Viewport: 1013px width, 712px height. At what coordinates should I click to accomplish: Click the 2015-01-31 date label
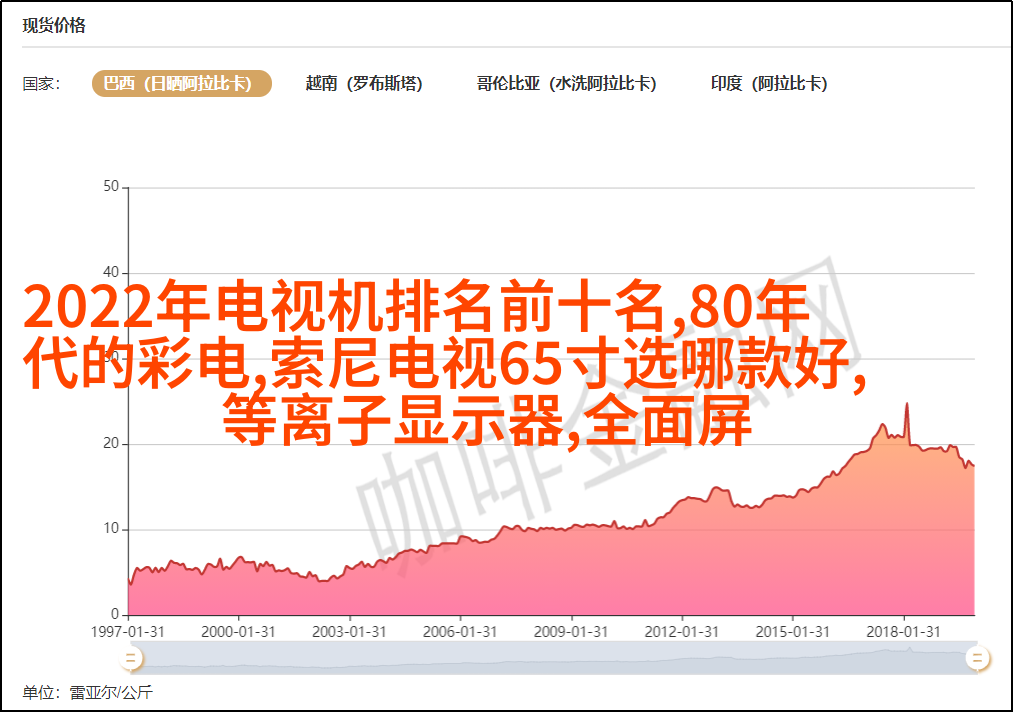click(x=793, y=632)
